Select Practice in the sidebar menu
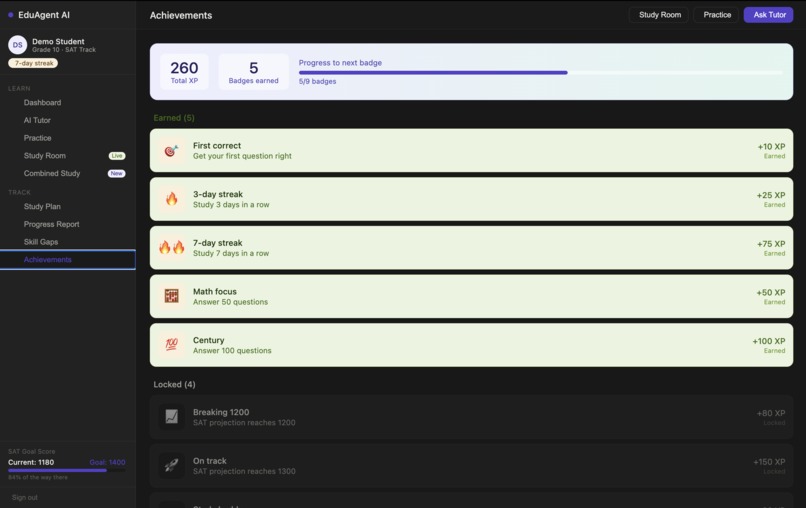 [68, 138]
